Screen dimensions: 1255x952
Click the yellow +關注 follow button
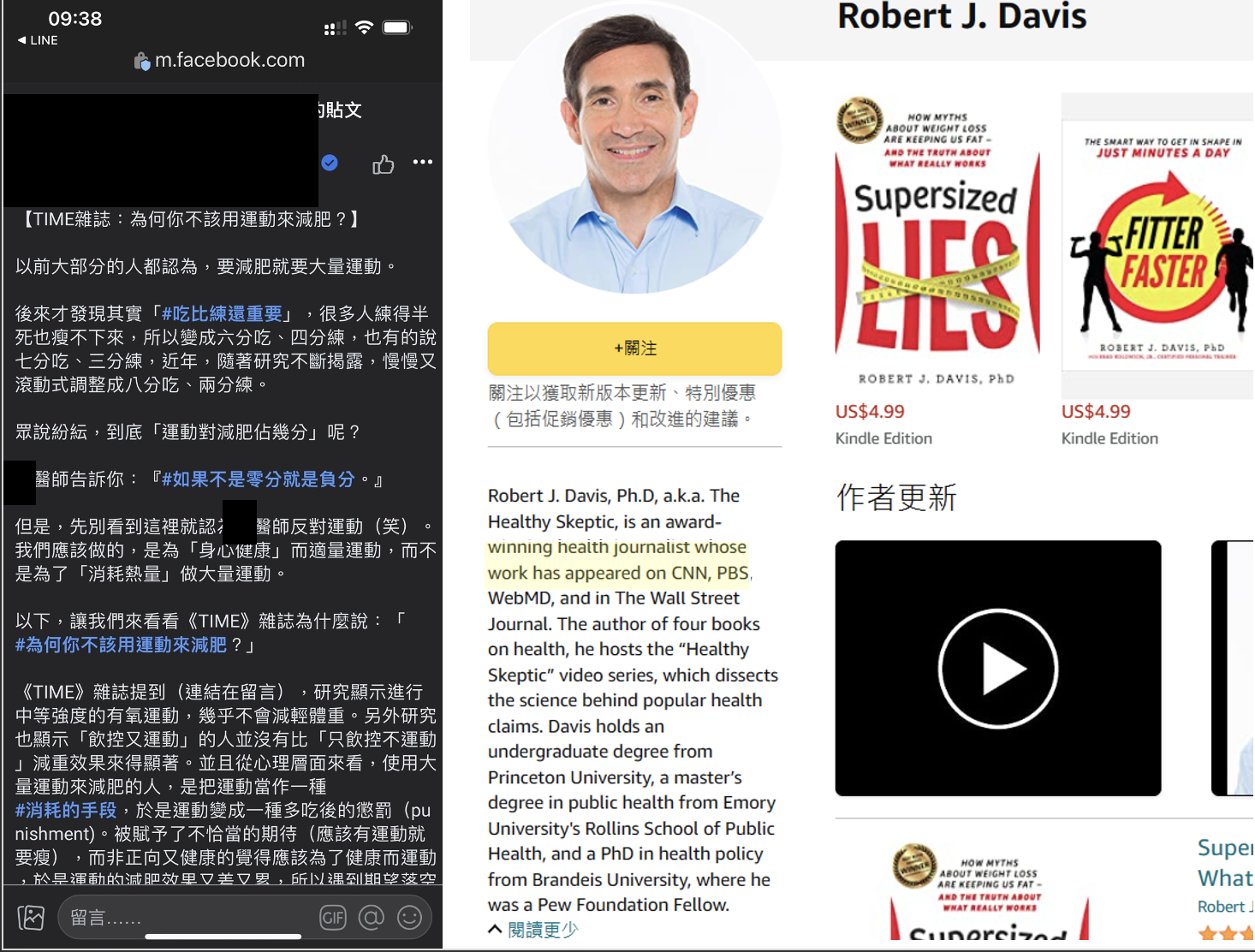coord(634,348)
